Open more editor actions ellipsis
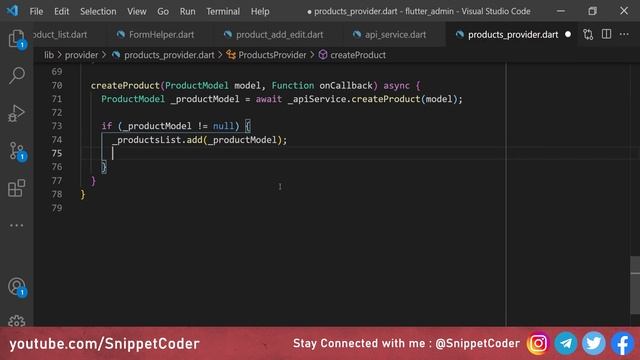 [x=624, y=35]
